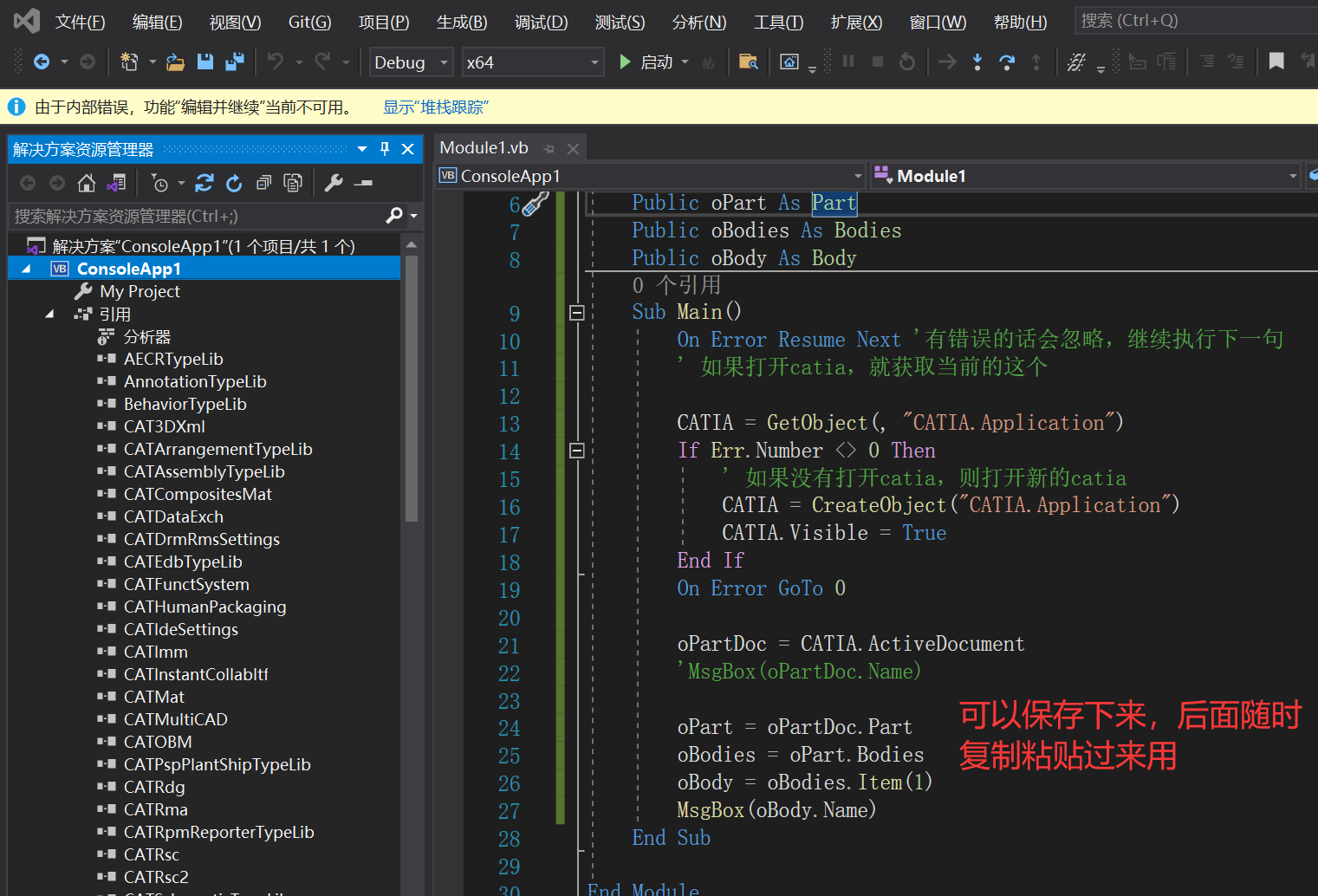Select the Module1.vb editor tab

484,148
